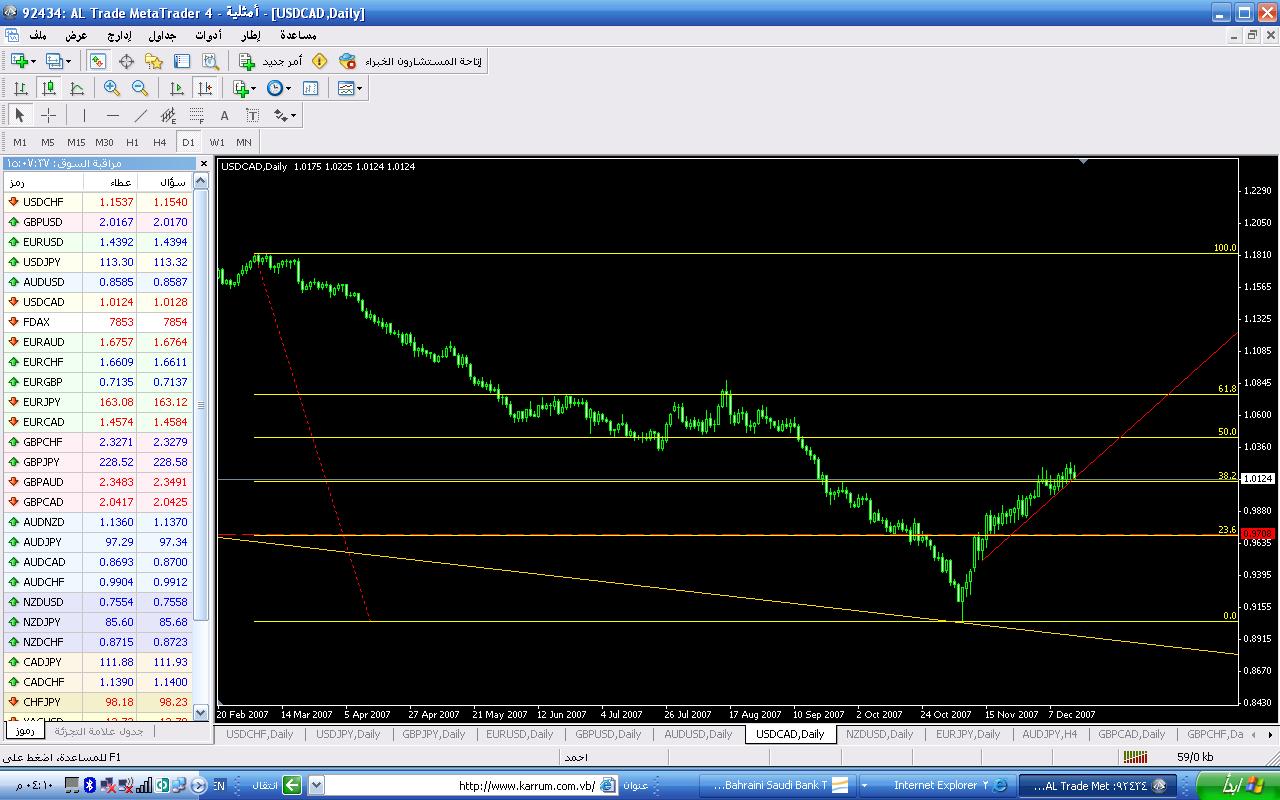Open the Navigator window (folder with star)

pyautogui.click(x=154, y=61)
